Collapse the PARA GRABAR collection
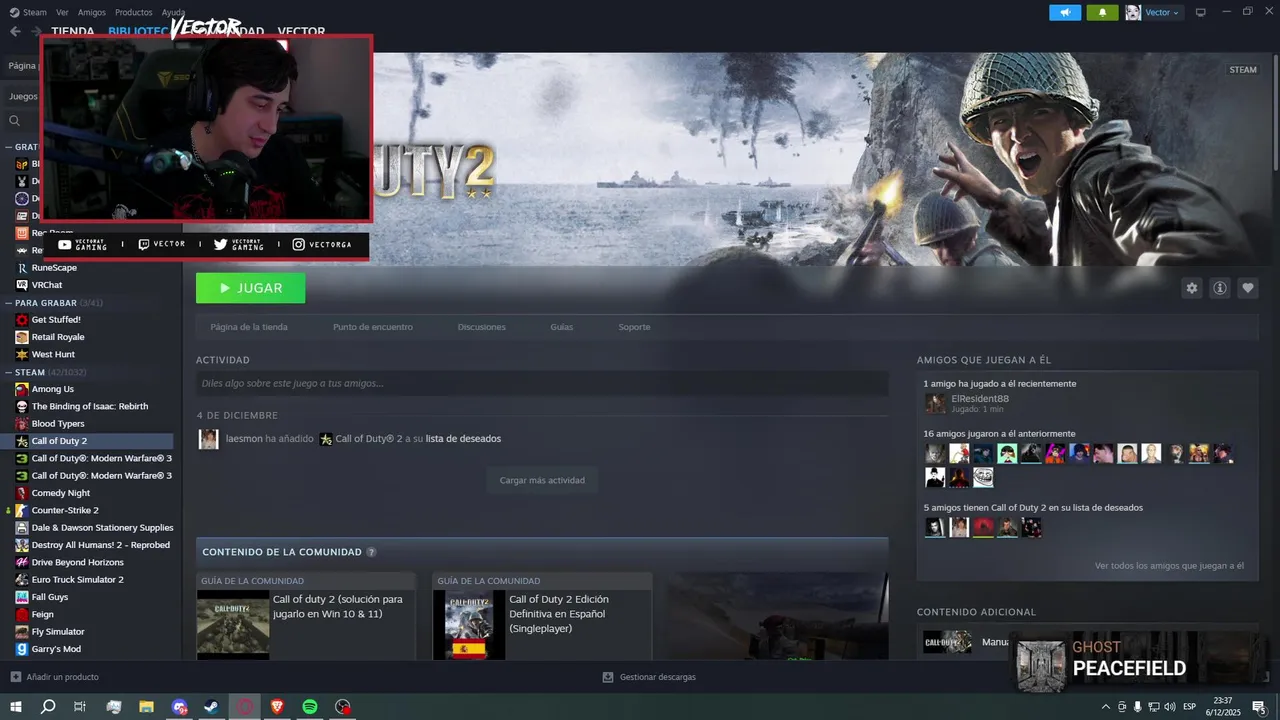Screen dimensions: 1280x720 [8, 303]
